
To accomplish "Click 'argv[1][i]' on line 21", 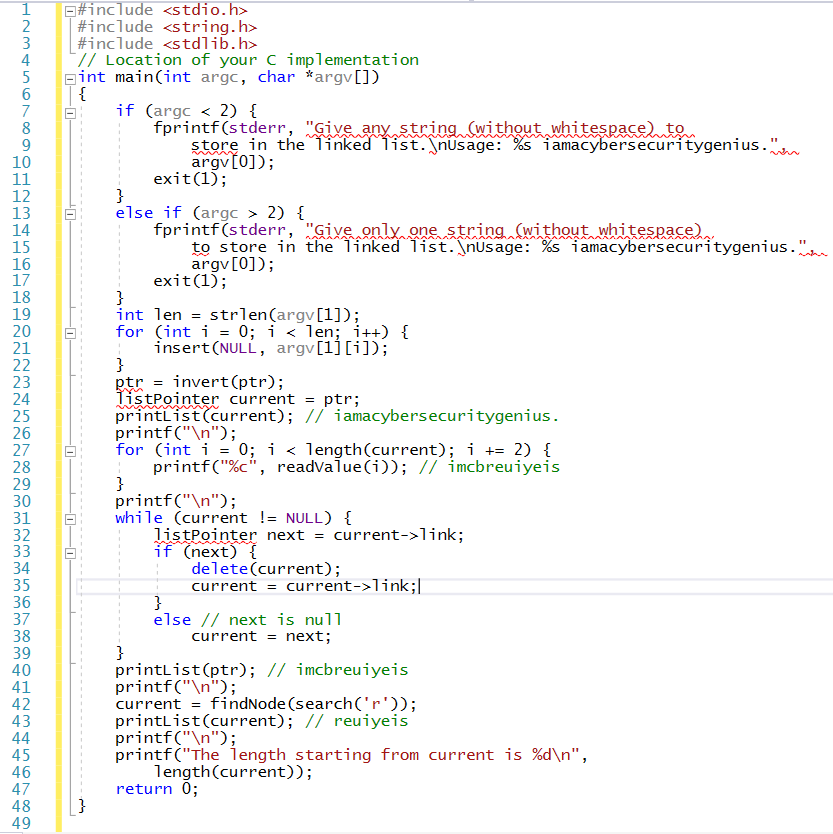I will tap(323, 348).
